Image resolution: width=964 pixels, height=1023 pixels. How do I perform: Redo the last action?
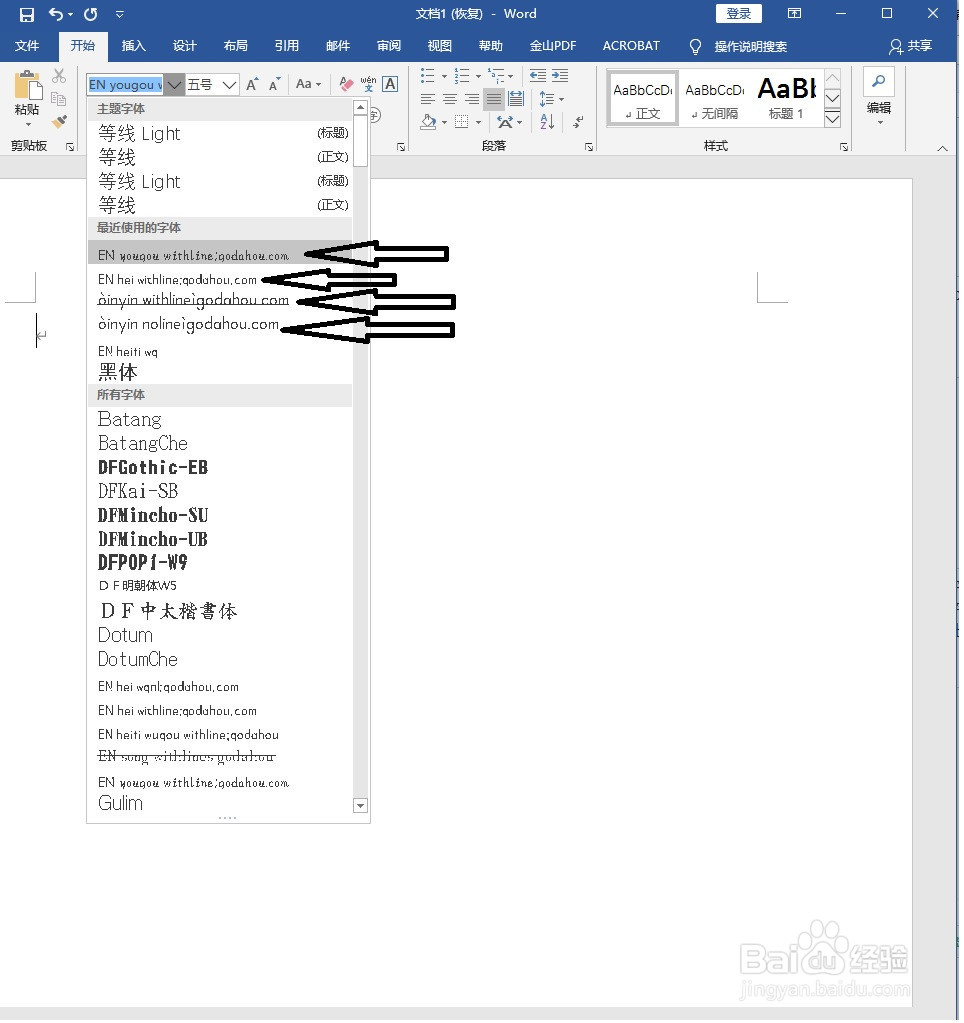point(91,14)
